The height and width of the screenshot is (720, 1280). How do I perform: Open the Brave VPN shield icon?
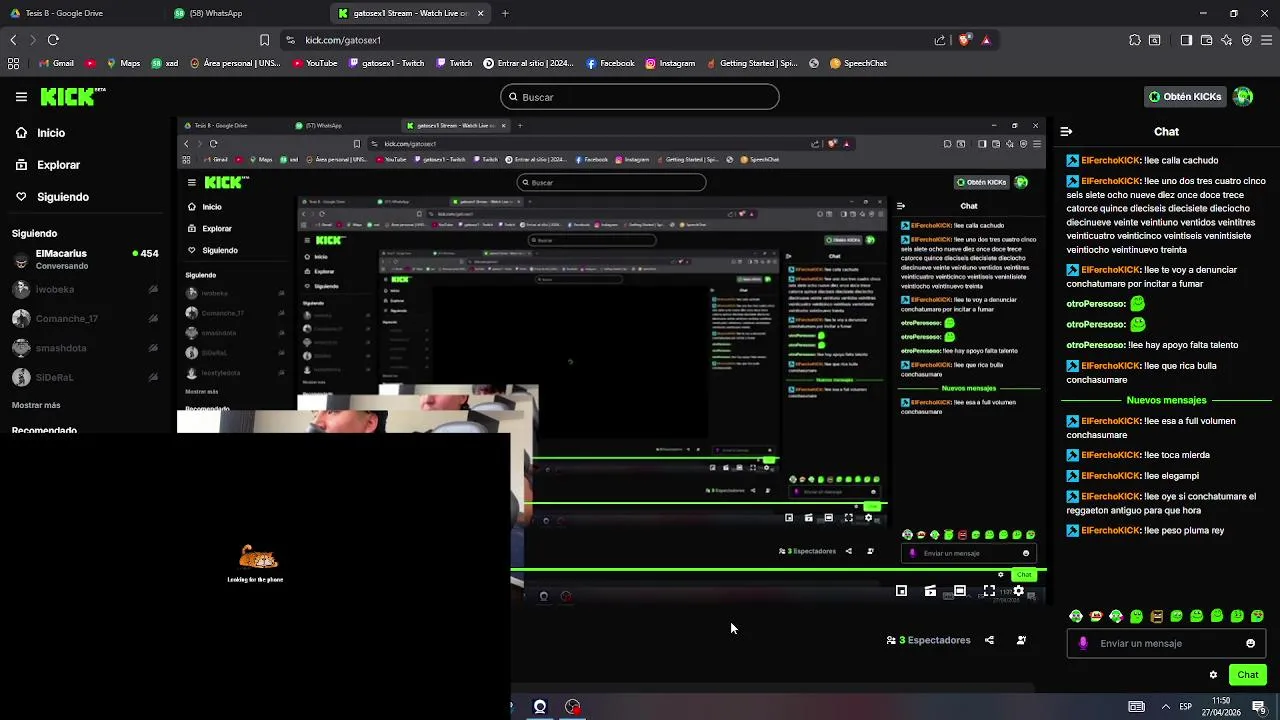coord(1247,40)
